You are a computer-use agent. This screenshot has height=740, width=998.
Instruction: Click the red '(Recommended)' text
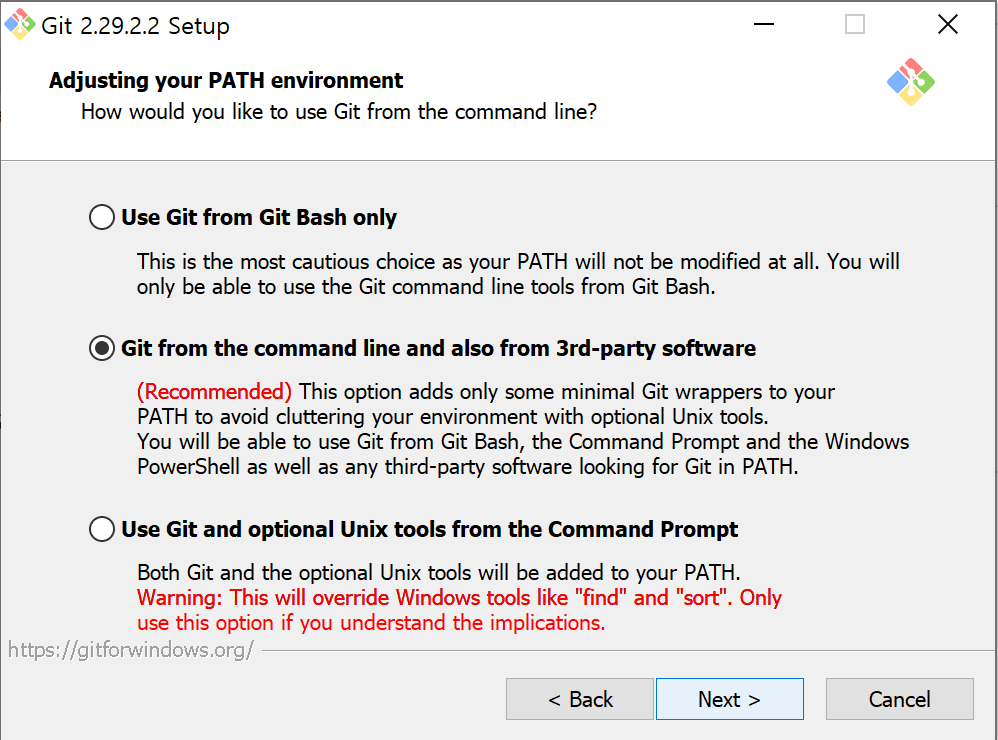pos(214,392)
